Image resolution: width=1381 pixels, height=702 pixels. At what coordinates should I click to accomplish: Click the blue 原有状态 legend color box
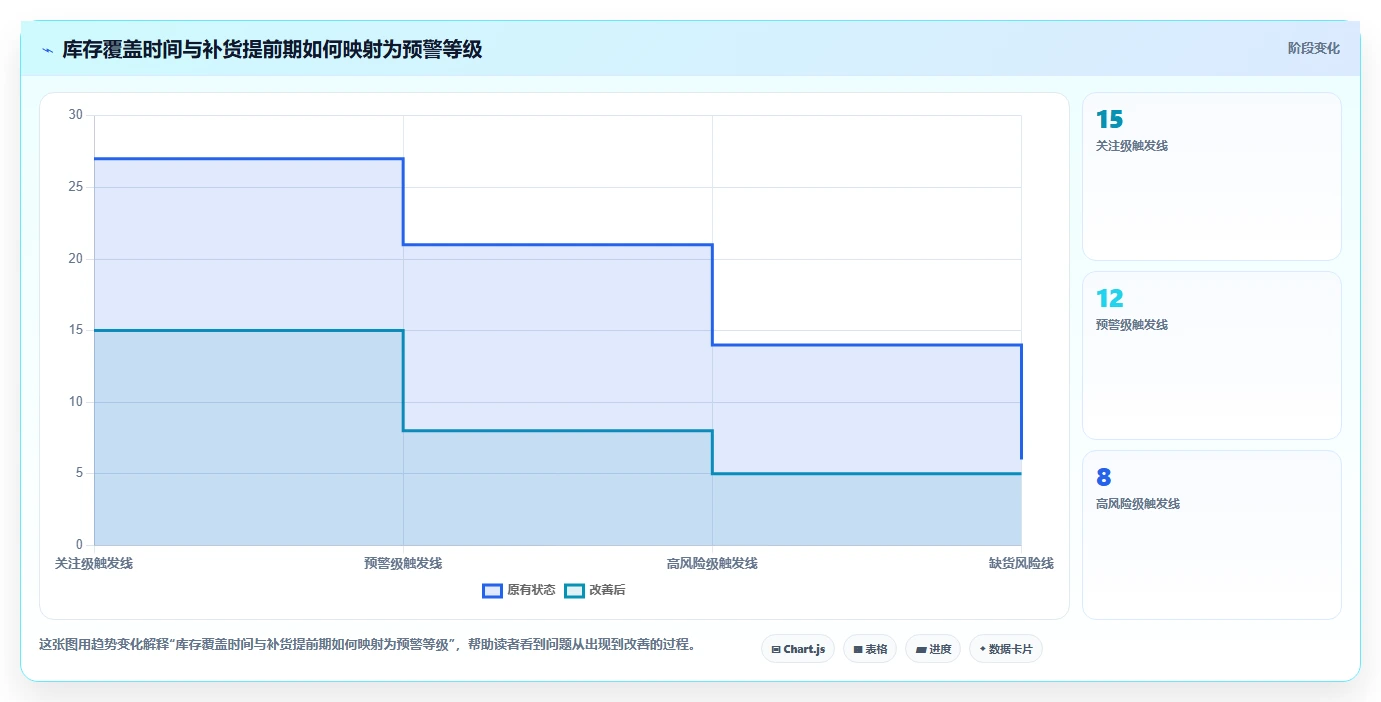[492, 590]
